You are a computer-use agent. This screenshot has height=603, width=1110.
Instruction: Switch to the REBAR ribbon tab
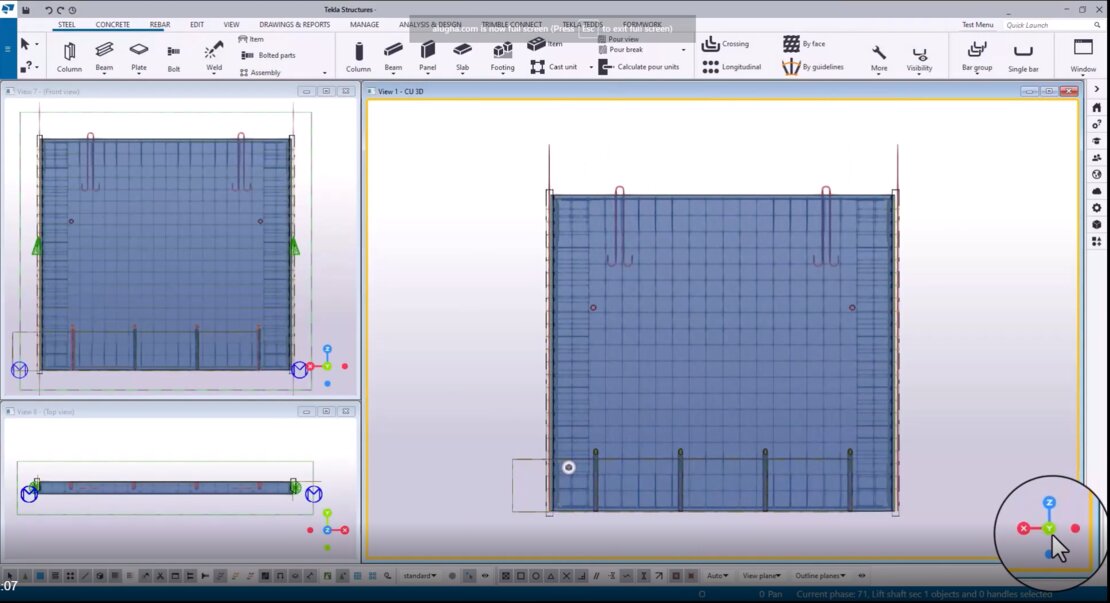[x=160, y=24]
